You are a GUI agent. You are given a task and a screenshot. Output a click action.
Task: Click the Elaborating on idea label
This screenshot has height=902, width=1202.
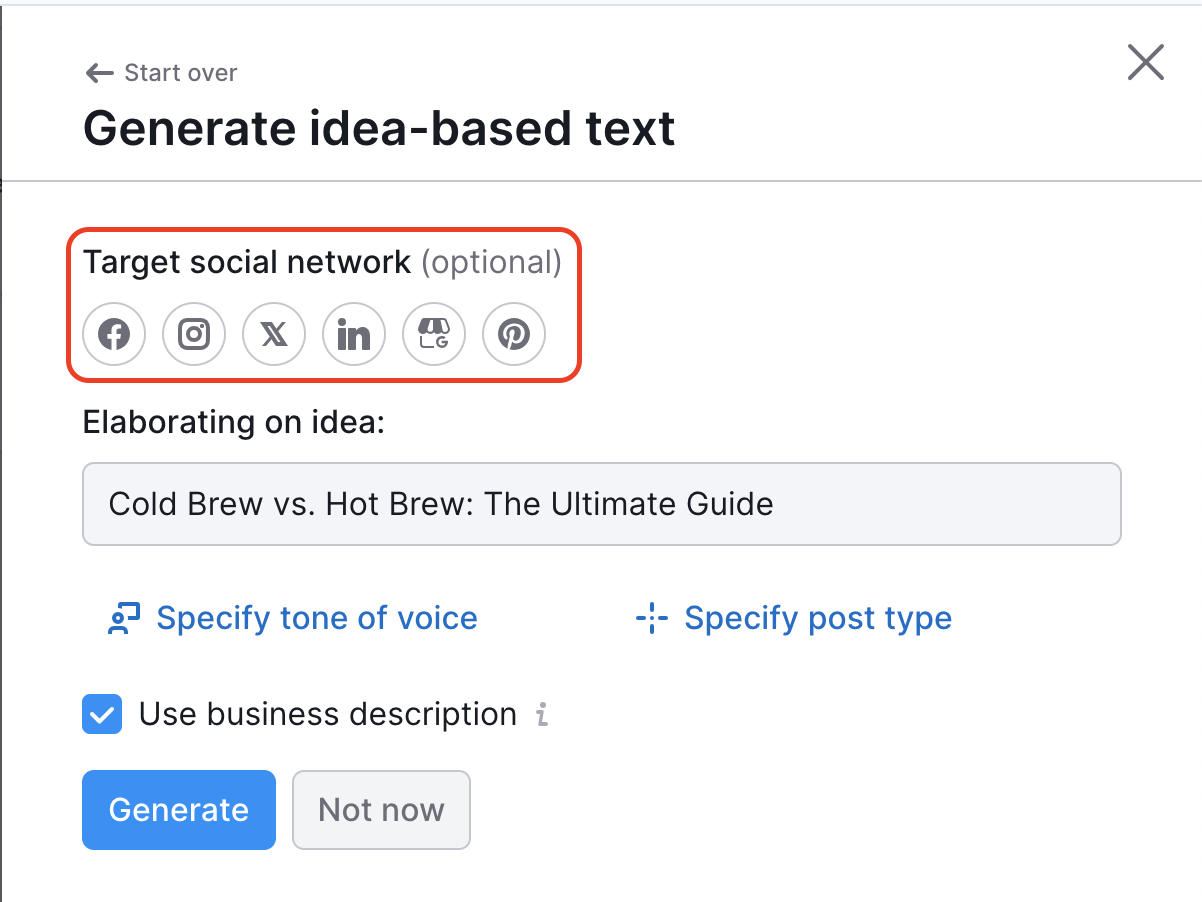234,422
